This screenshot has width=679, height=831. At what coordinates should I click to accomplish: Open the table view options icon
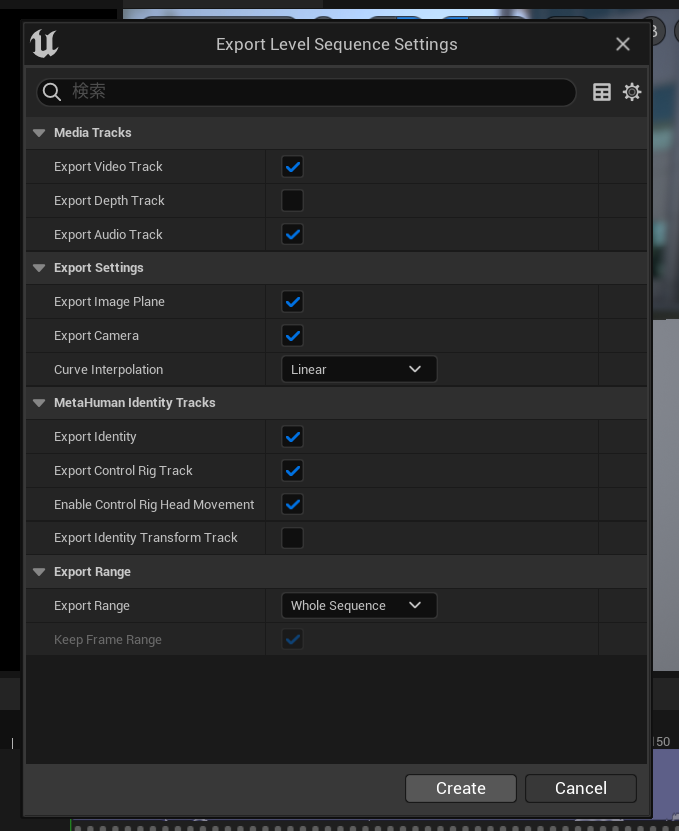pyautogui.click(x=602, y=92)
